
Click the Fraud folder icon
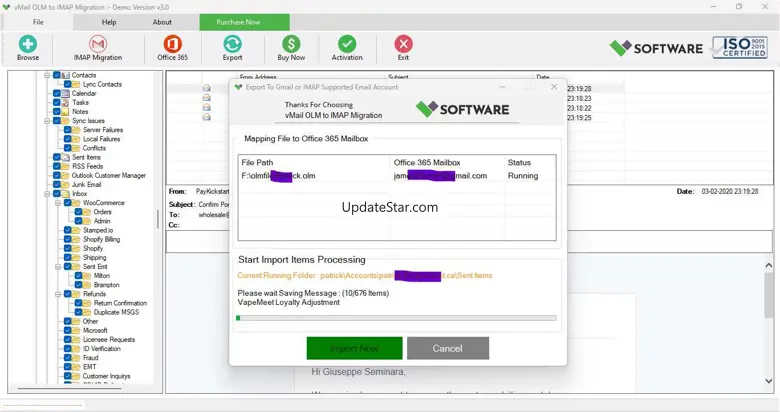[76, 358]
